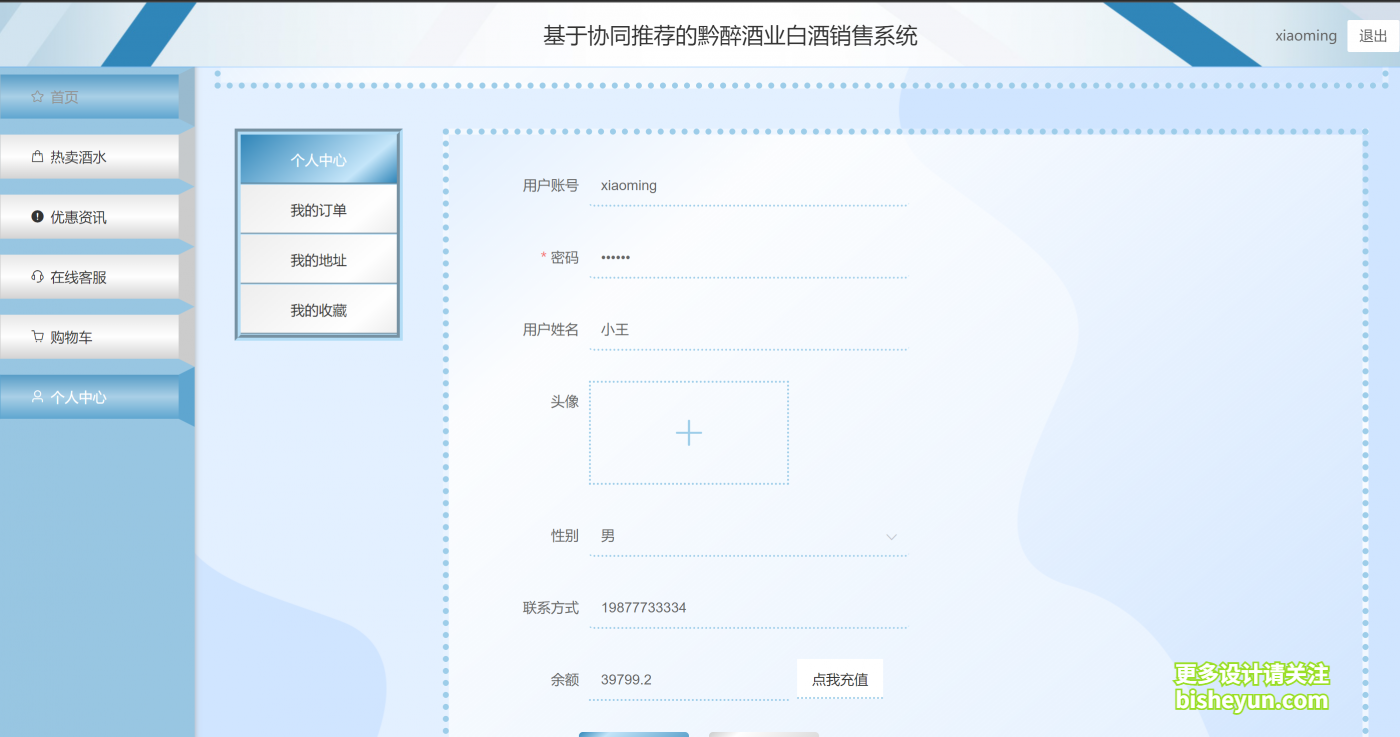Focus the 用户姓名 field containing 小王
Viewport: 1400px width, 737px height.
point(748,330)
